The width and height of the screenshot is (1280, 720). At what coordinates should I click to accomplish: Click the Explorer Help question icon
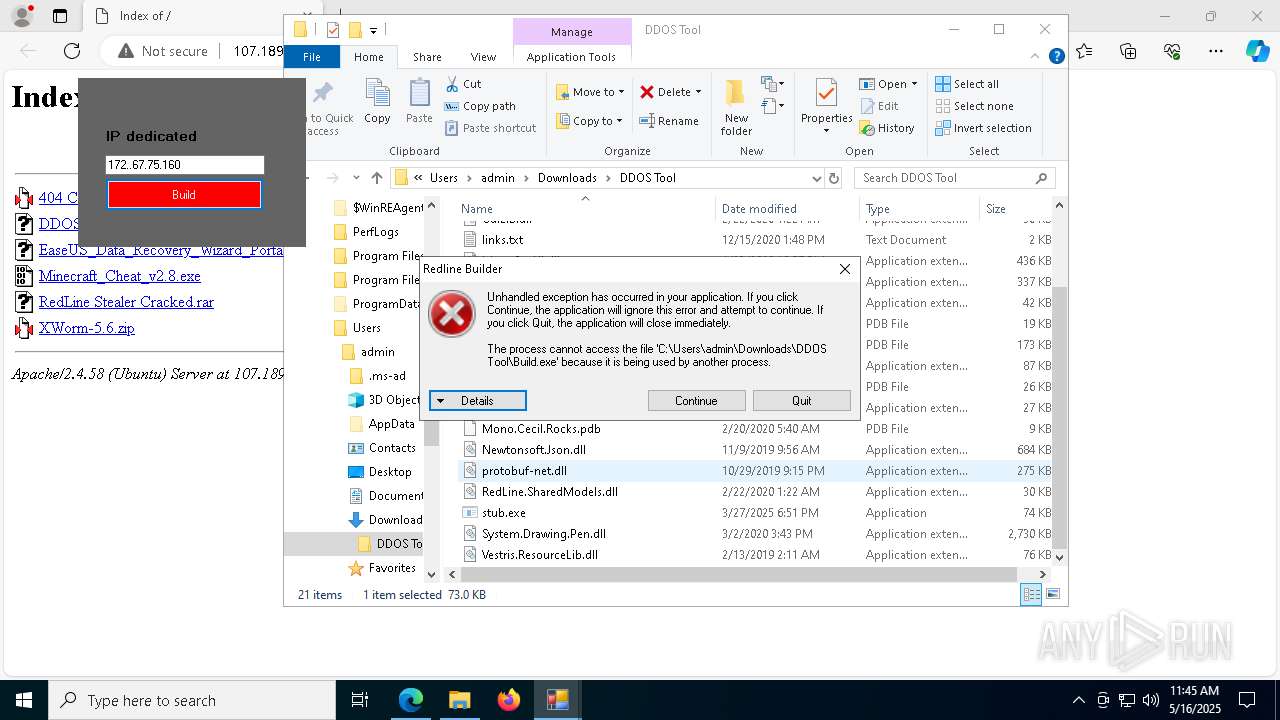(1056, 57)
